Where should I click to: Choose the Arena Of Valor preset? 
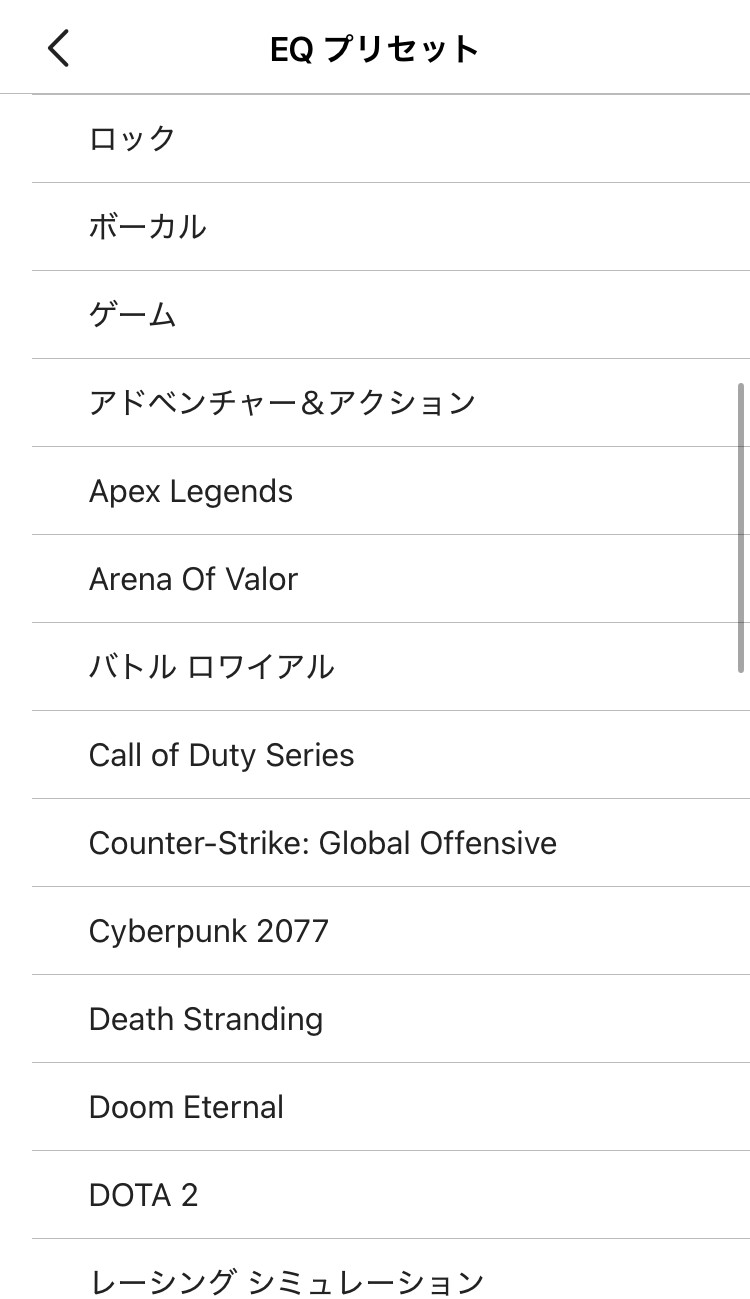[193, 579]
